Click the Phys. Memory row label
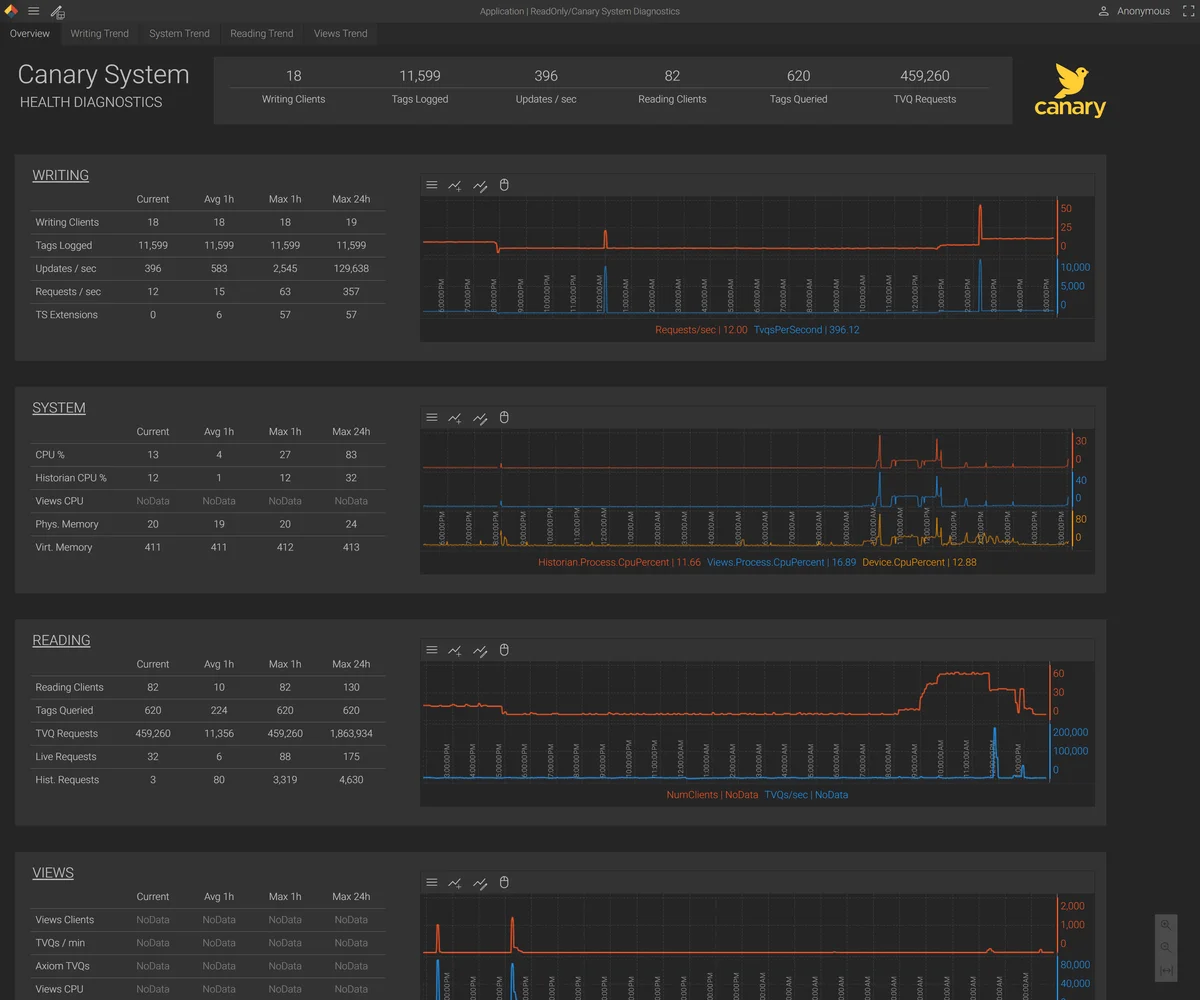This screenshot has height=1000, width=1200. click(x=66, y=524)
